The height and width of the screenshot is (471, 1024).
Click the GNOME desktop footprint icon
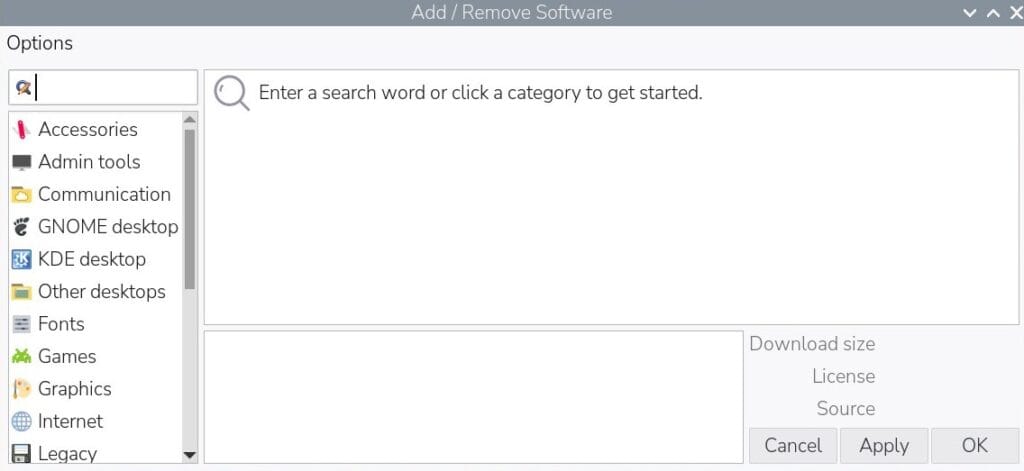pyautogui.click(x=21, y=227)
